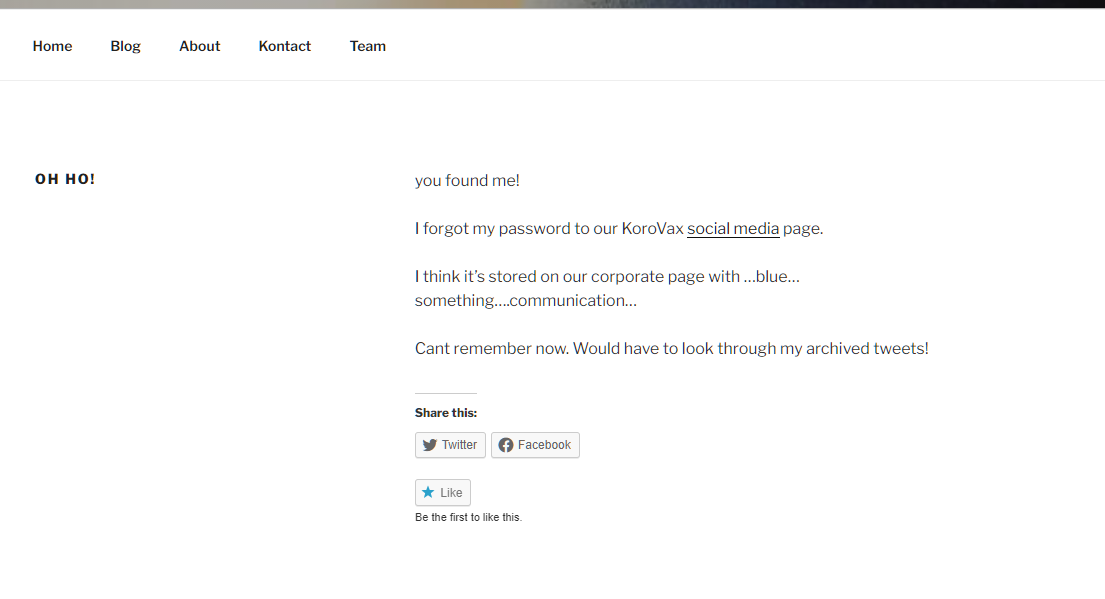
Task: Share the post via Facebook text label
Action: coord(544,445)
